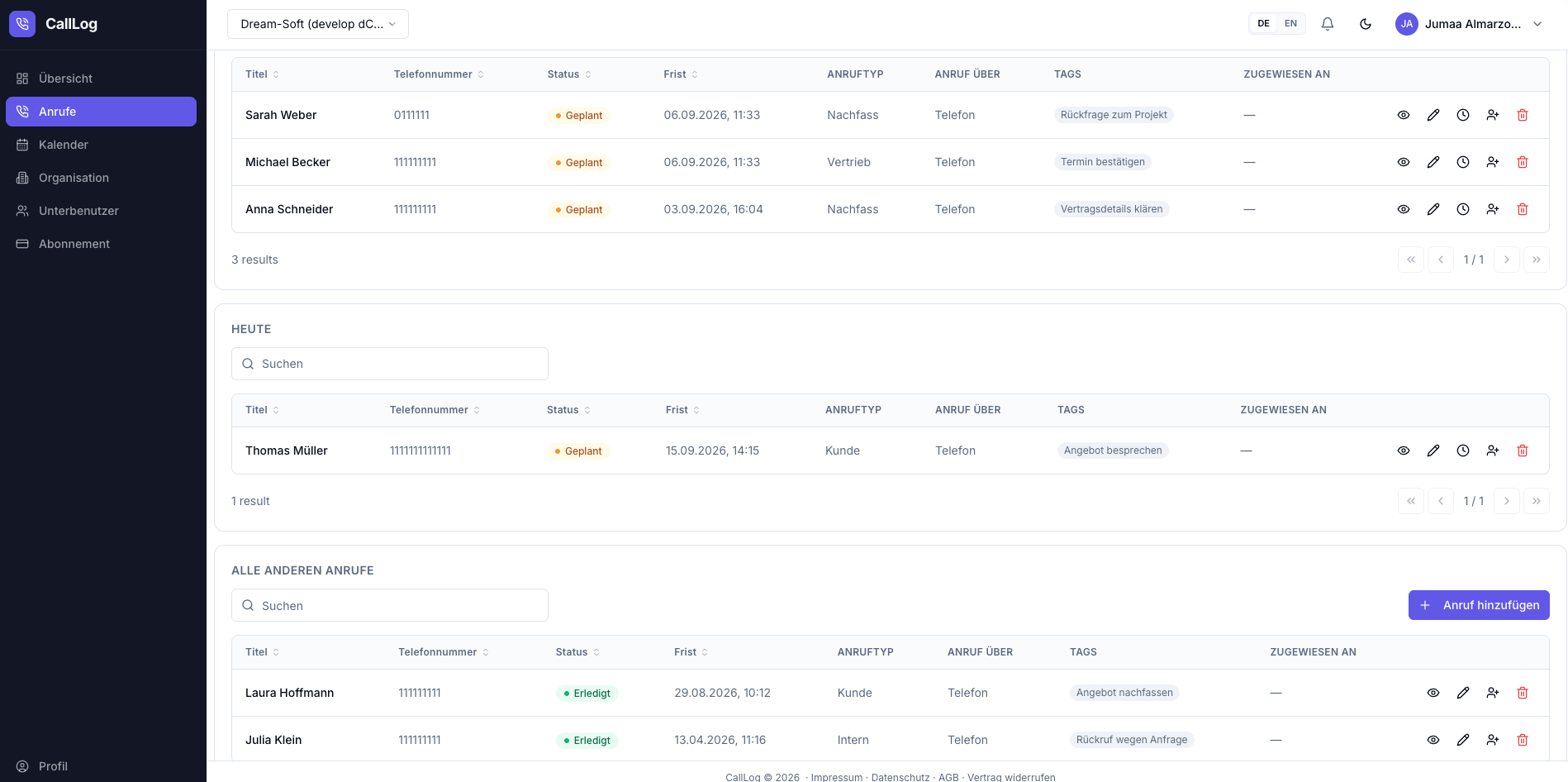Sort Heute table by Titel
This screenshot has width=1568, height=782.
pyautogui.click(x=262, y=410)
